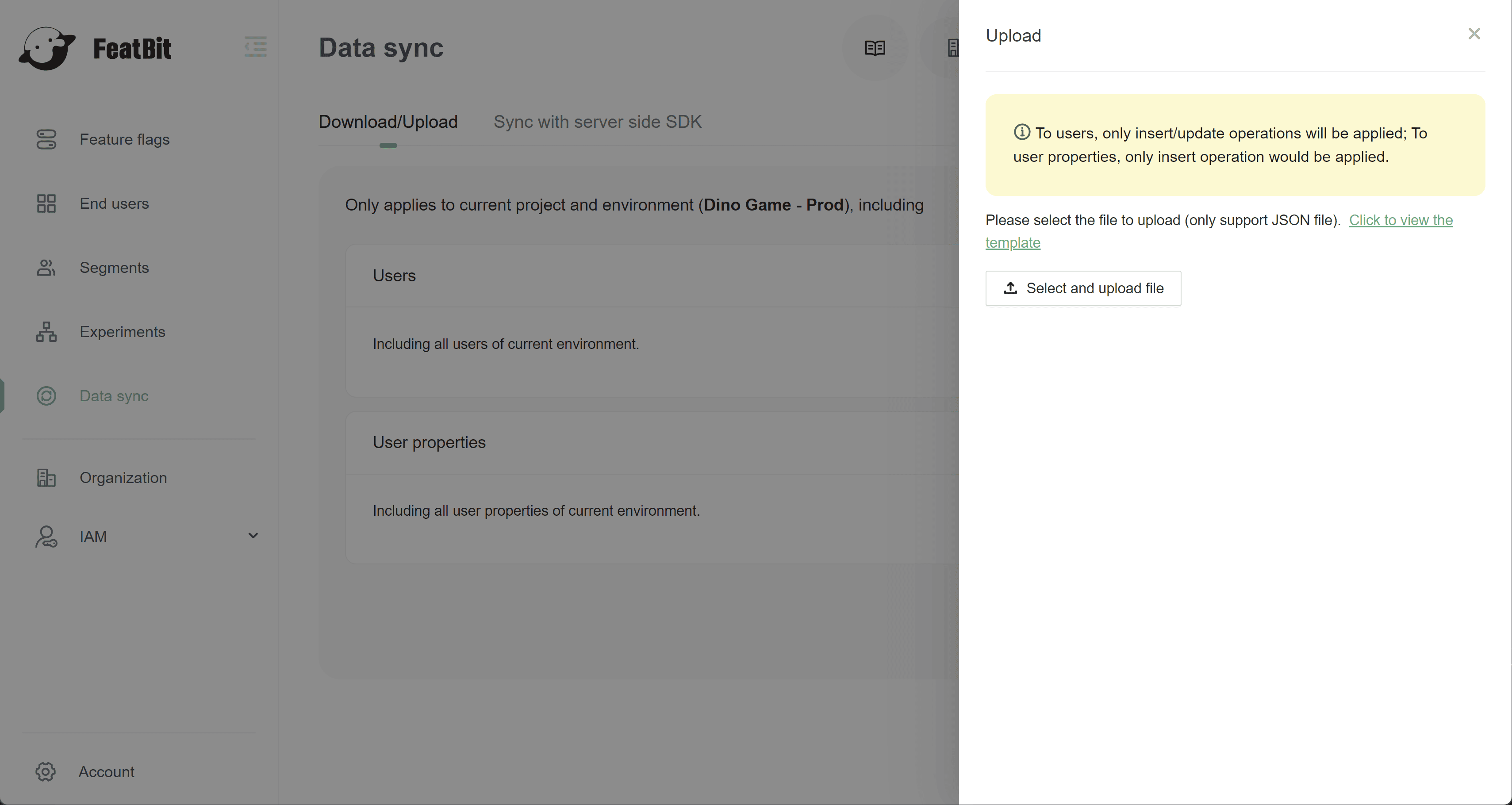1512x805 pixels.
Task: Click the Feature flags toggle icon
Action: 46,140
